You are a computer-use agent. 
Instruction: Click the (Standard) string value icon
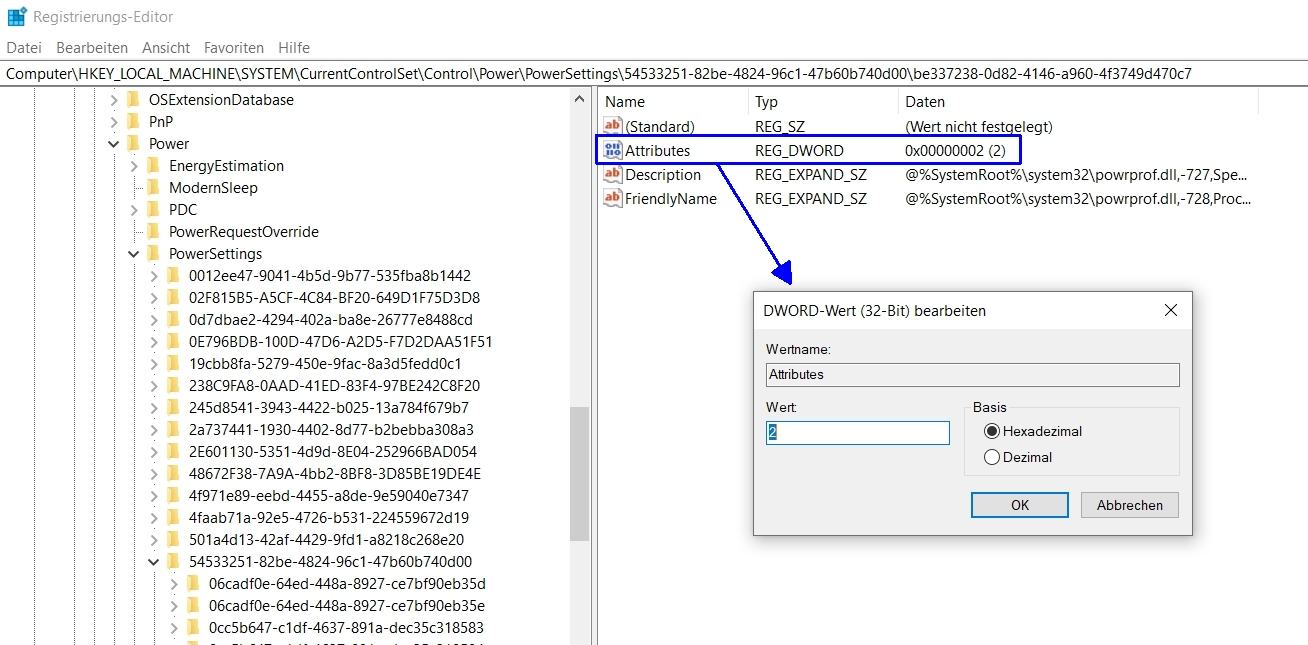[613, 127]
